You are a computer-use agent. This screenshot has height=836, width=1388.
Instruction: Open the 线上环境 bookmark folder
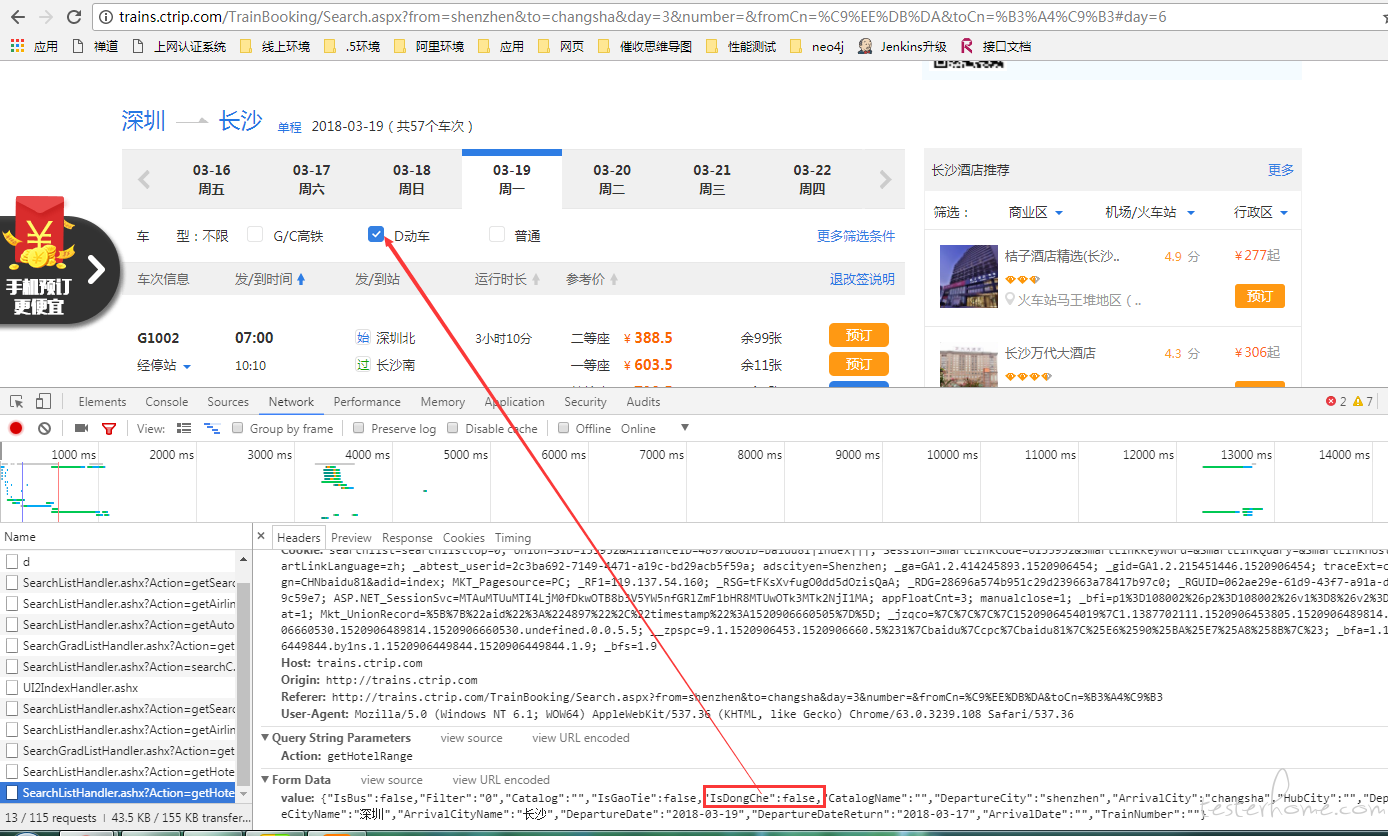point(276,46)
